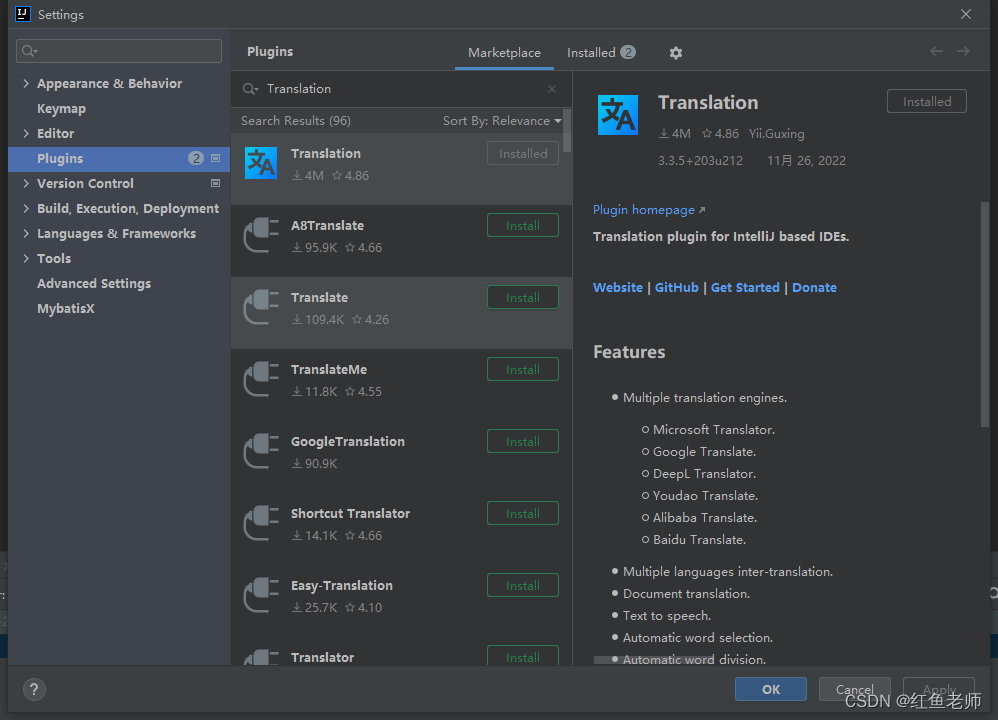Focus the settings search input field
The image size is (998, 720).
point(119,51)
